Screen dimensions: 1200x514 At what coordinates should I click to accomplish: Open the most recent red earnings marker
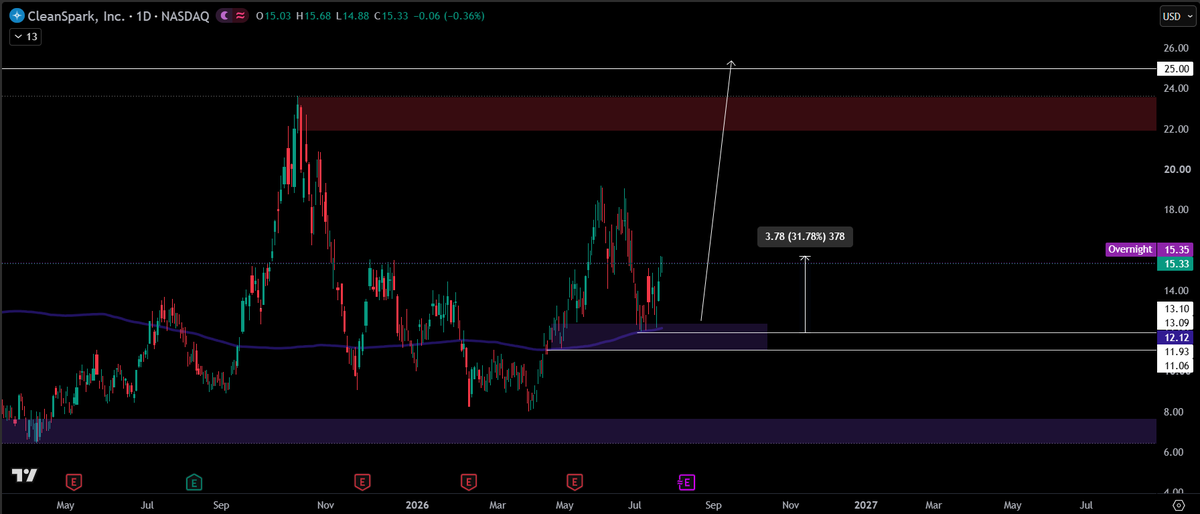point(573,483)
